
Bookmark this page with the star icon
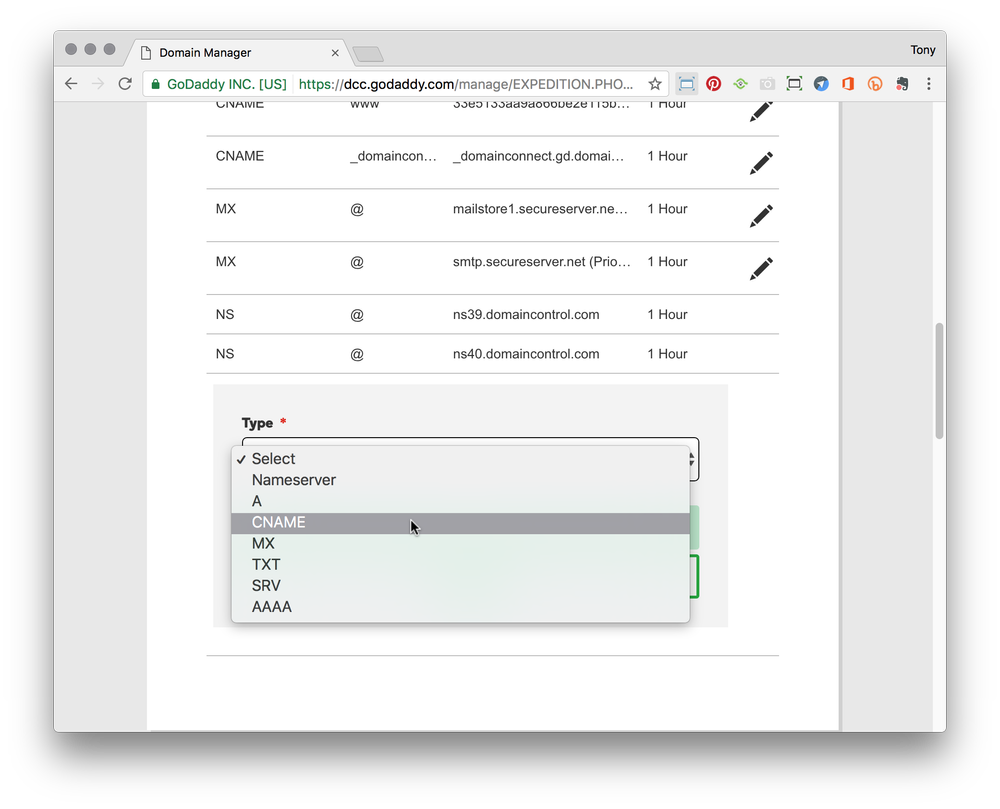click(654, 84)
